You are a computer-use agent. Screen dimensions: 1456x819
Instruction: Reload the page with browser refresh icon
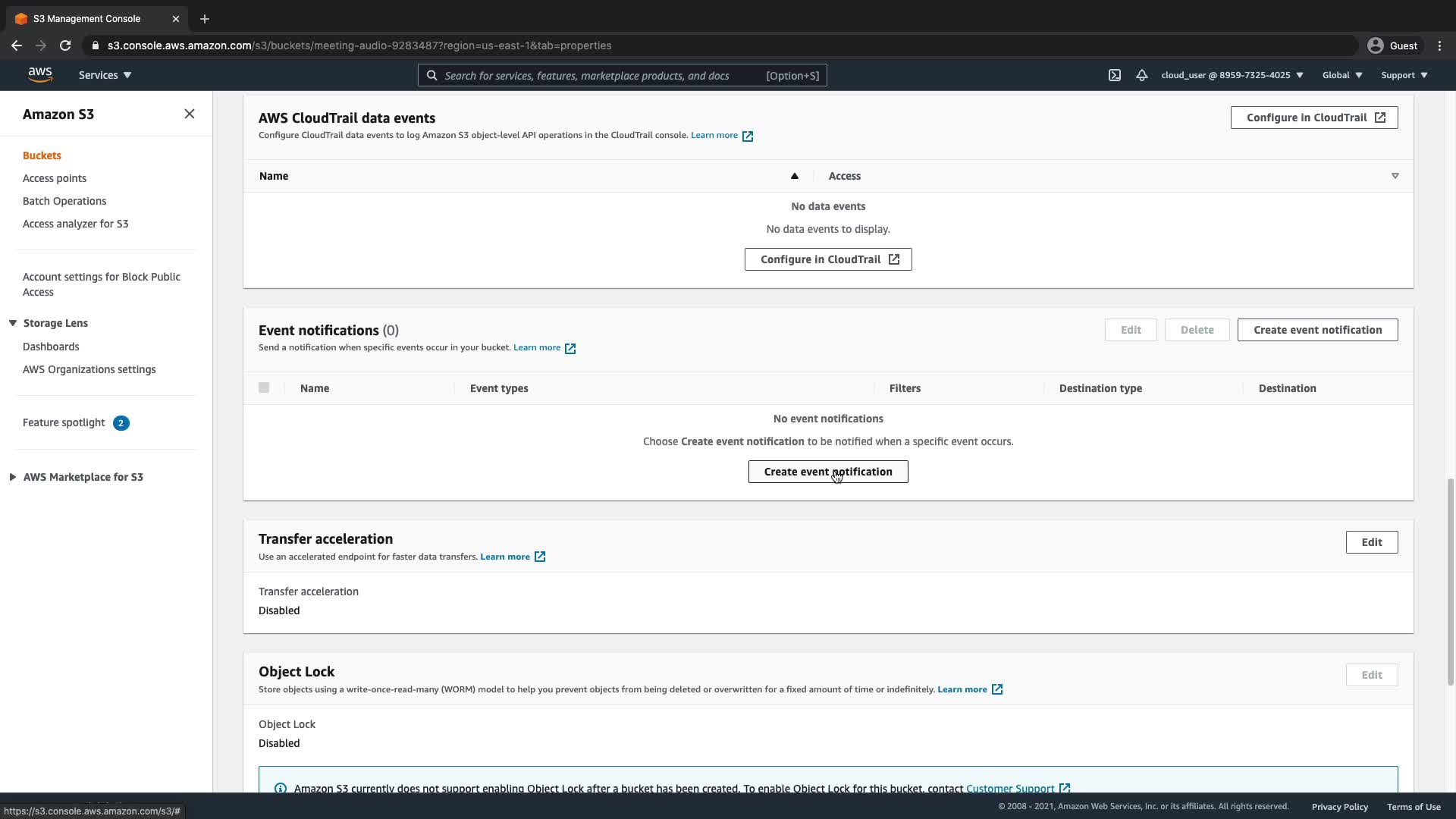(65, 45)
